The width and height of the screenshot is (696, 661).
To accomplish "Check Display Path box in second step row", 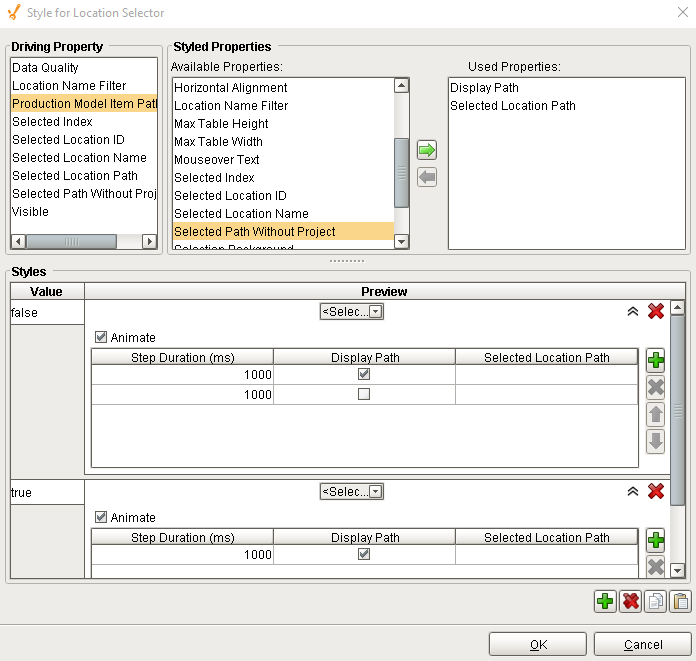I will click(364, 394).
